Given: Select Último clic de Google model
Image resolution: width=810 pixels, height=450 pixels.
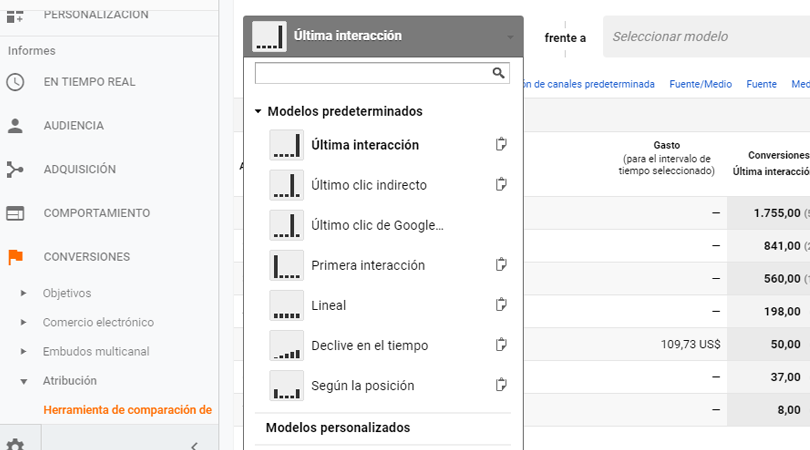Looking at the screenshot, I should pyautogui.click(x=377, y=225).
